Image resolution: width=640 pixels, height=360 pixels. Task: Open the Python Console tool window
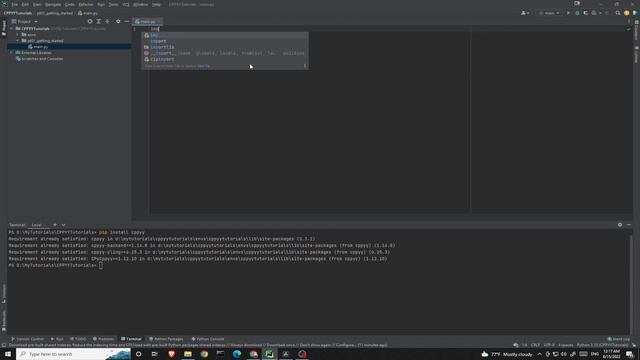coord(208,339)
